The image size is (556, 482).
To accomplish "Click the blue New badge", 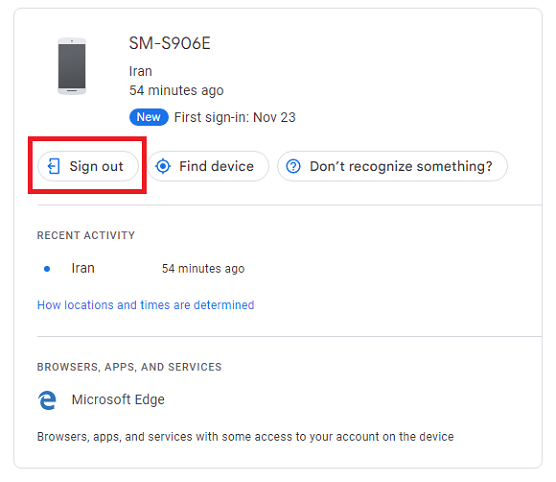I will click(149, 117).
